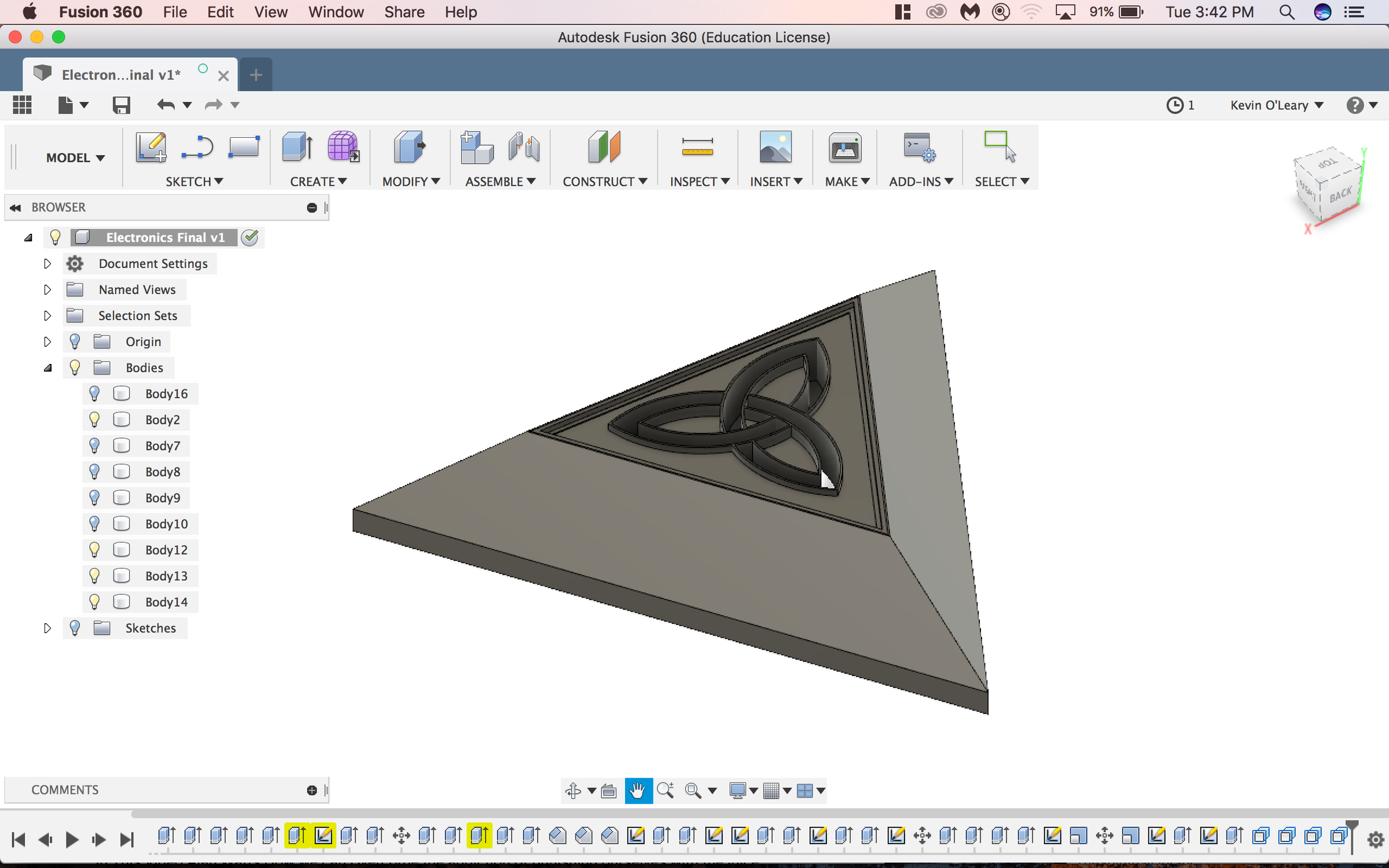
Task: Open the MODEL workspace dropdown
Action: [75, 158]
